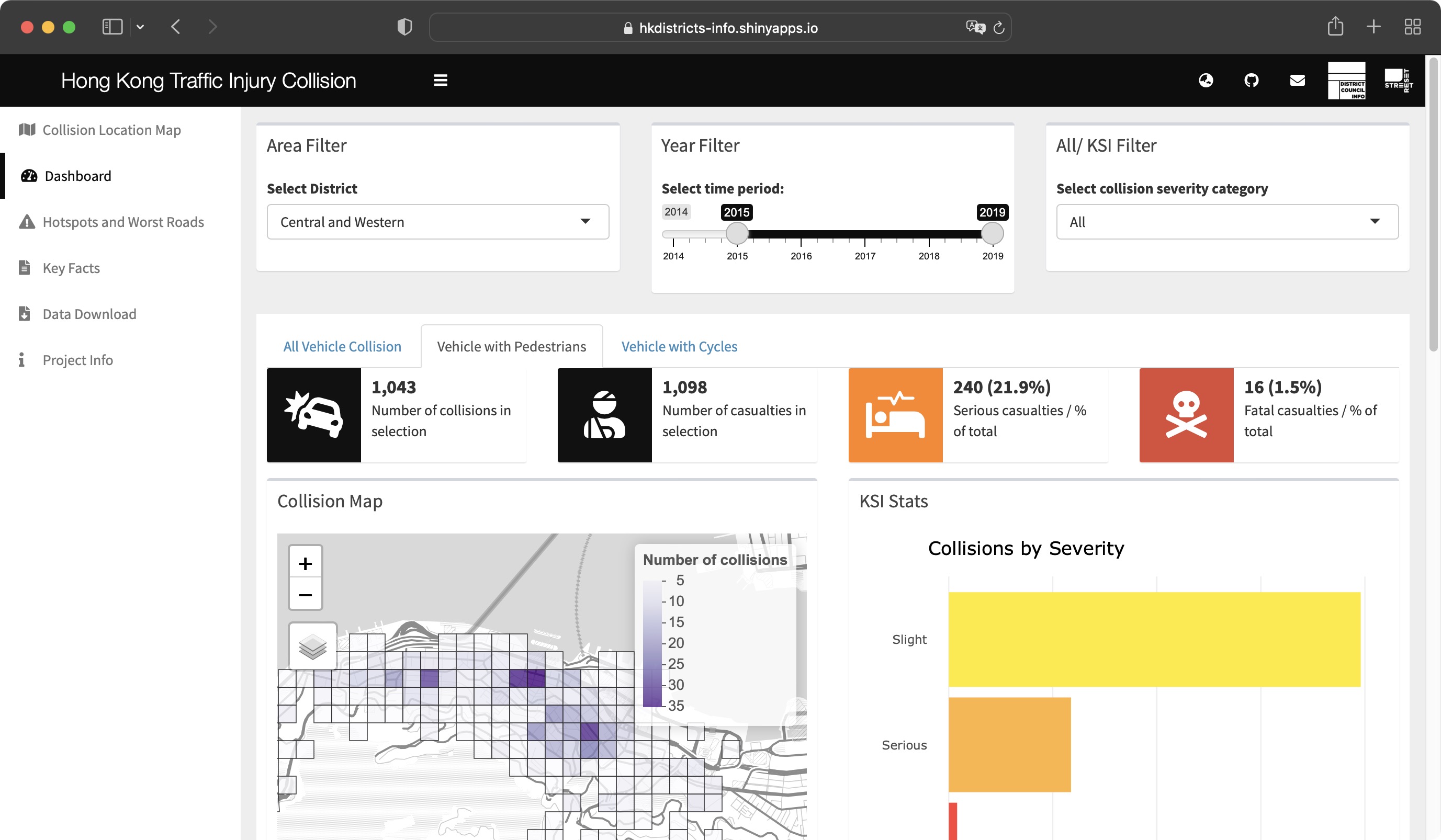Click the hamburger menu icon
This screenshot has height=840, width=1441.
pos(441,80)
